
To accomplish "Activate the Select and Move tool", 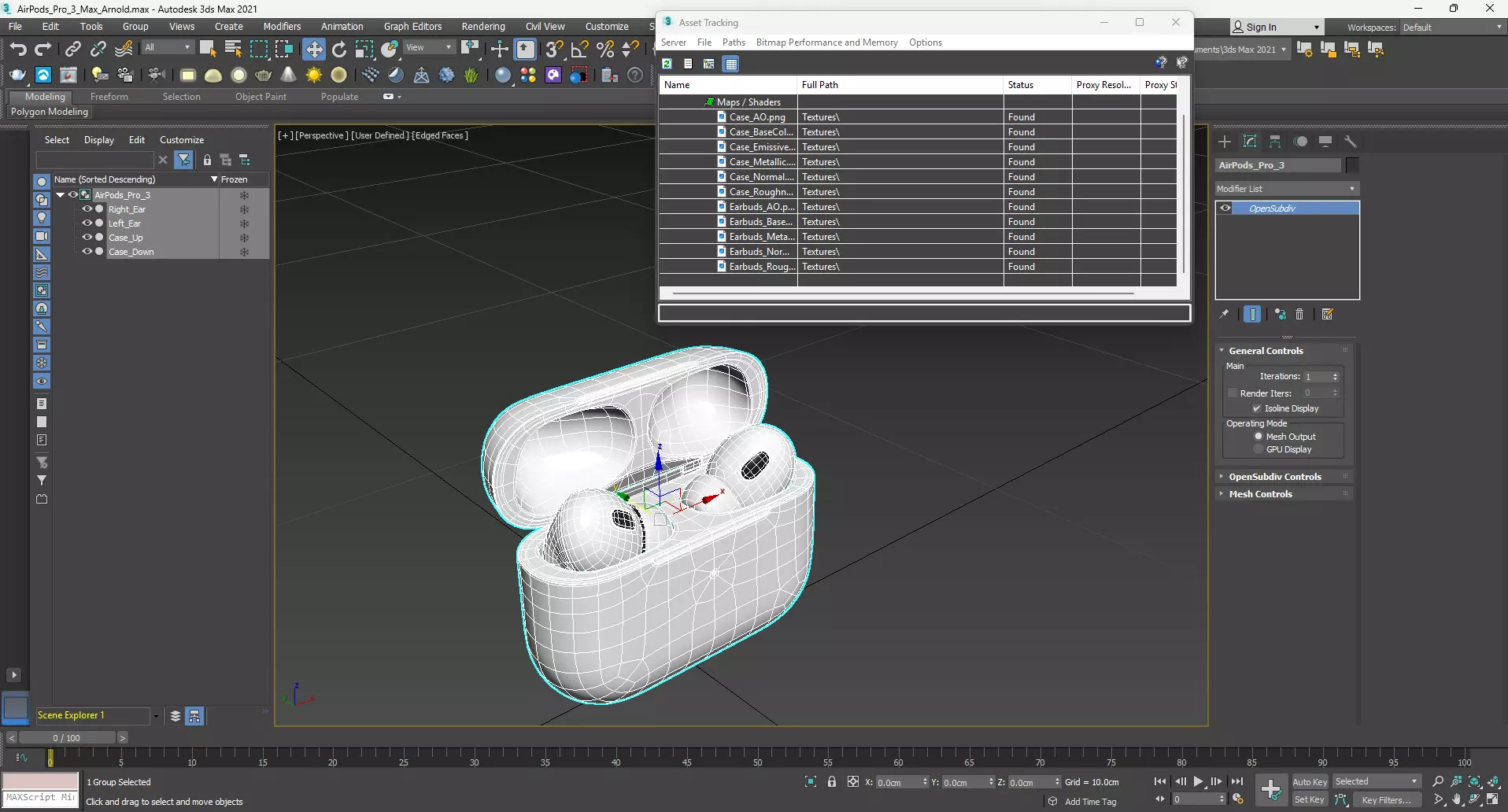I will [314, 50].
